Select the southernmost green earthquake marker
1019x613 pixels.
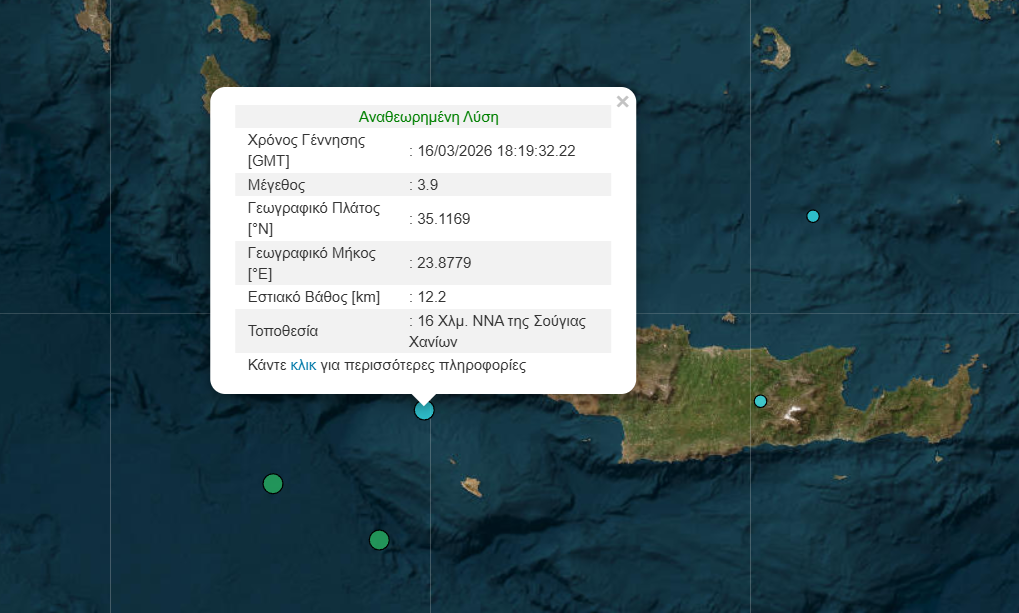tap(379, 540)
